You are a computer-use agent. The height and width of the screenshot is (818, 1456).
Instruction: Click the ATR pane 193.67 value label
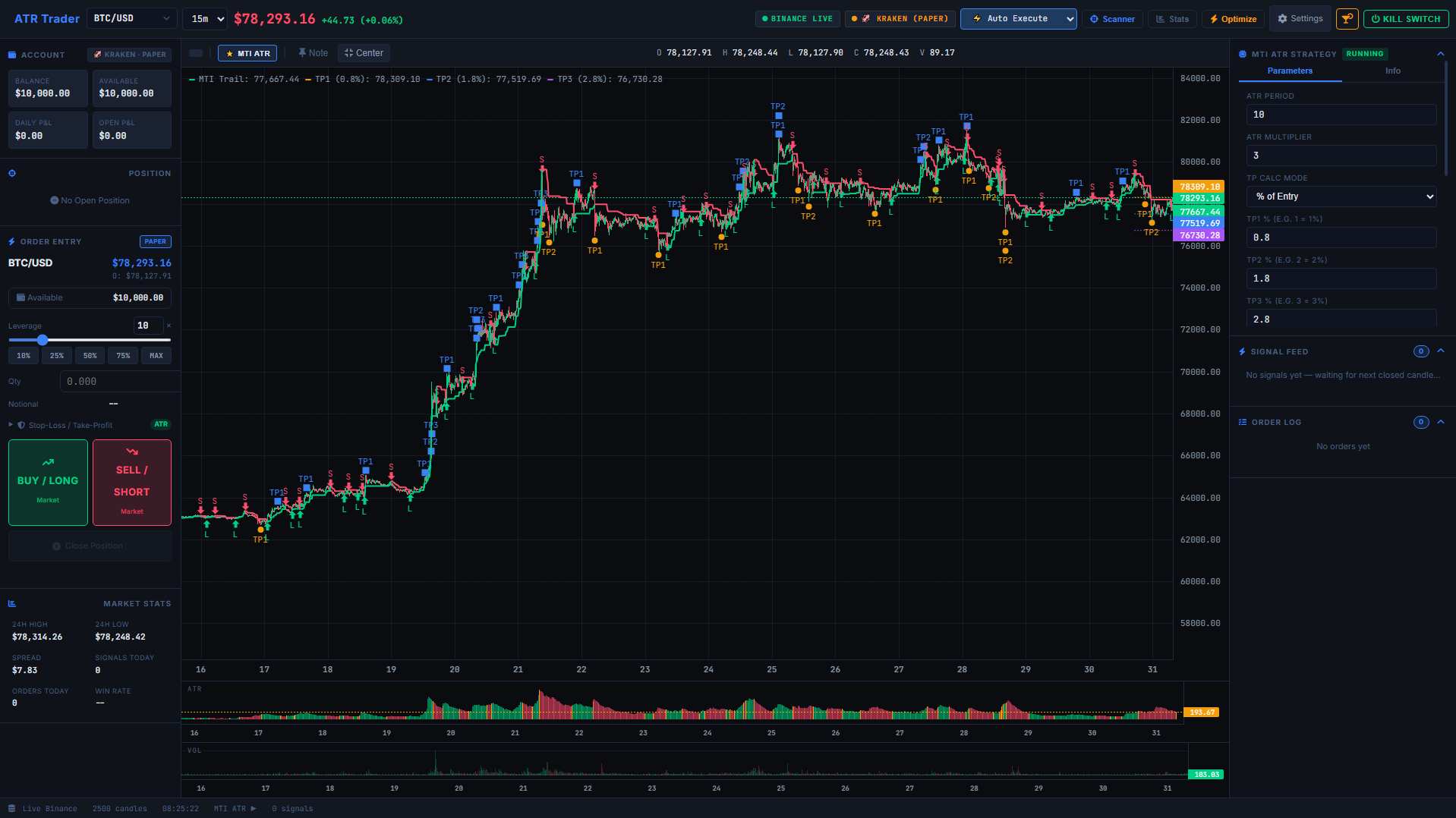1202,713
